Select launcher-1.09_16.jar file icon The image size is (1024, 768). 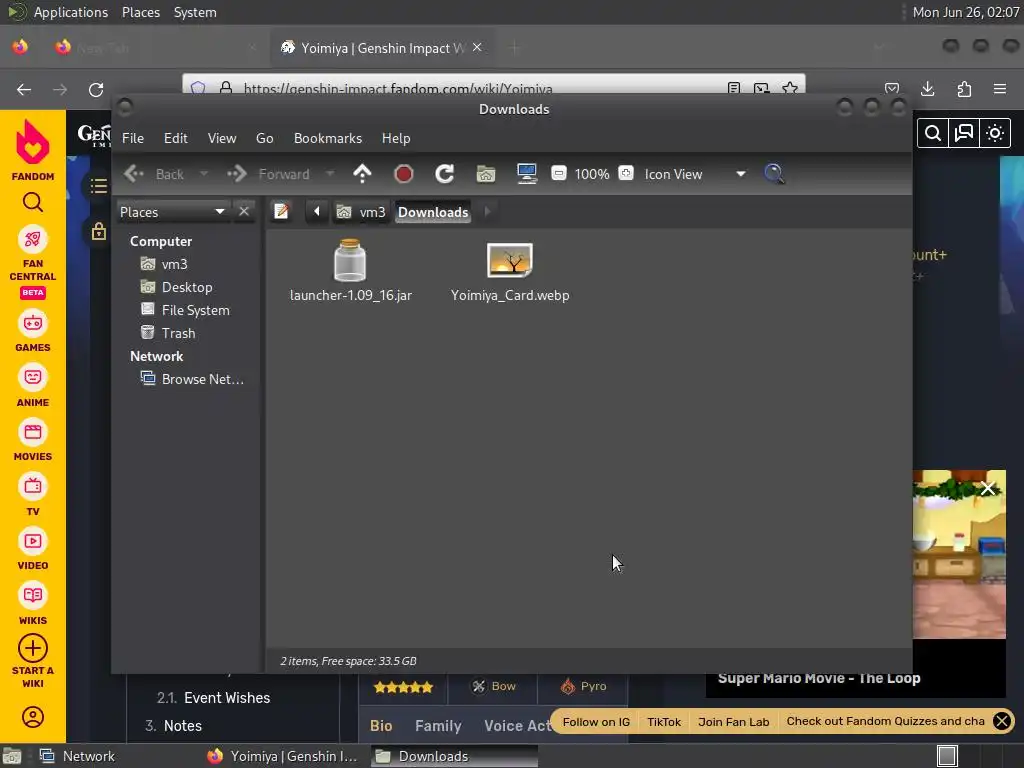351,260
